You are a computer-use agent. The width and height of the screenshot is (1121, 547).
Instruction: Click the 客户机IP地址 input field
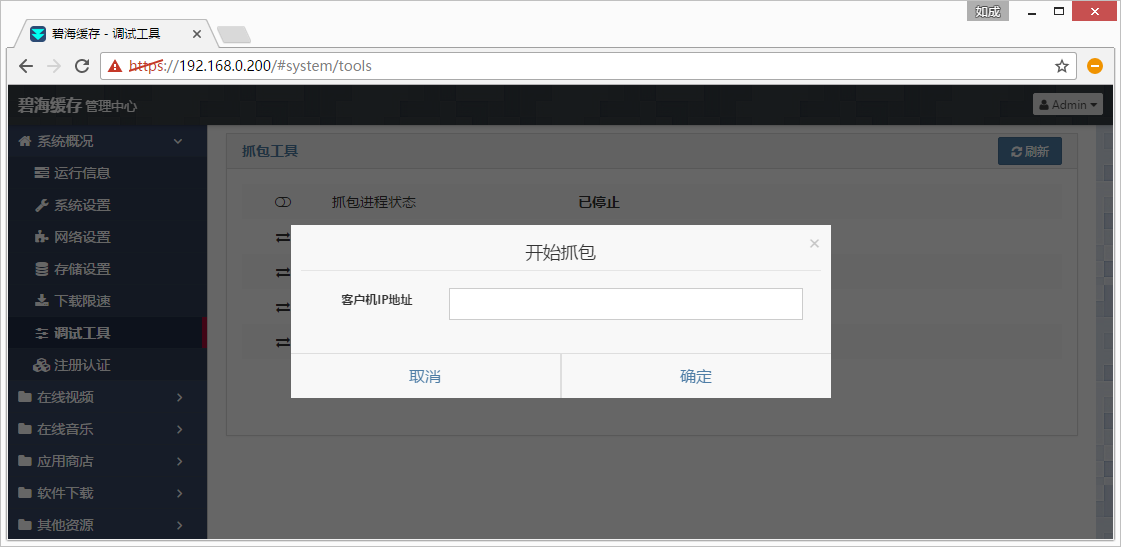625,304
